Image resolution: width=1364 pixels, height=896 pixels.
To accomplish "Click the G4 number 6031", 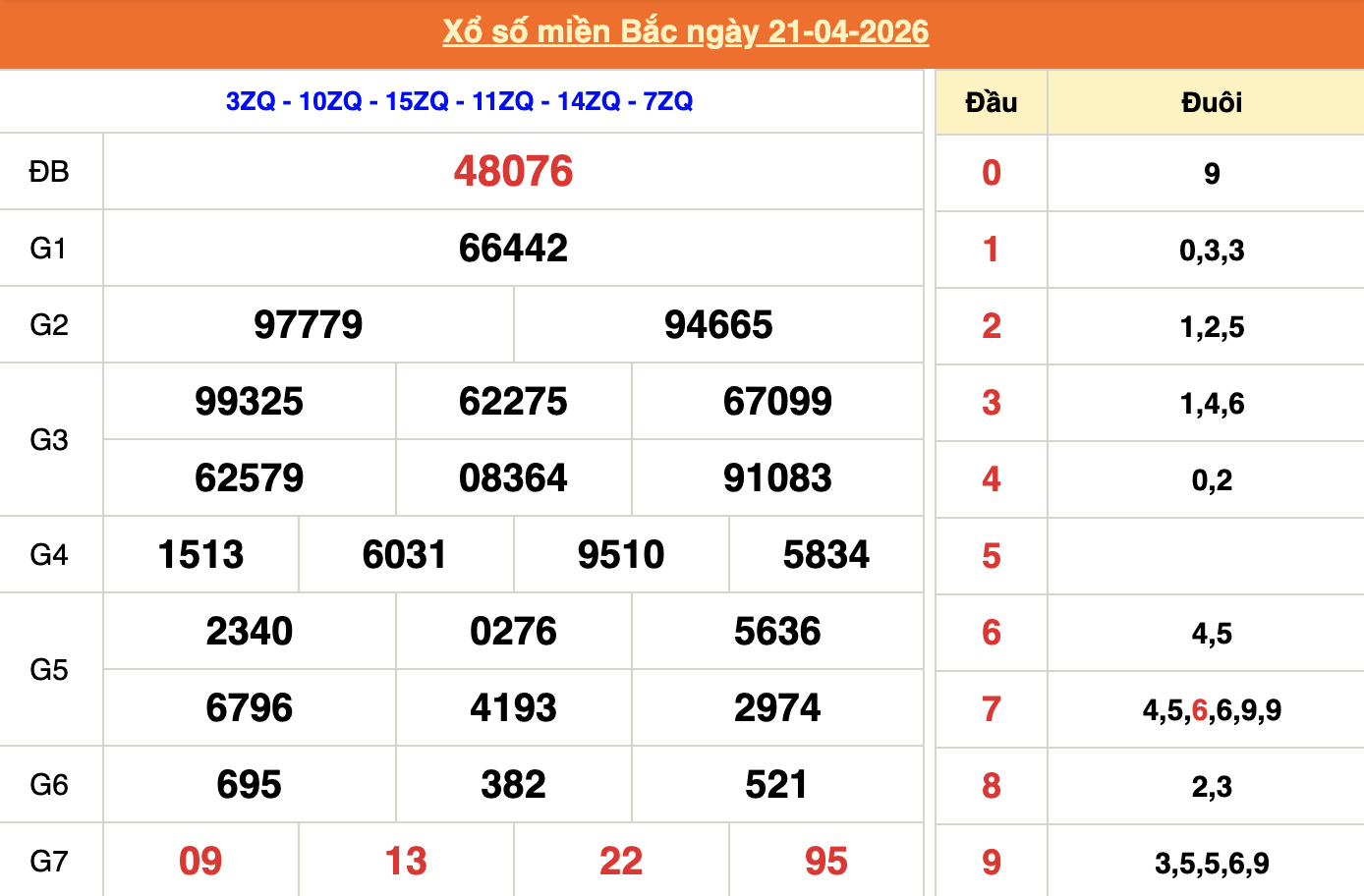I will [405, 555].
